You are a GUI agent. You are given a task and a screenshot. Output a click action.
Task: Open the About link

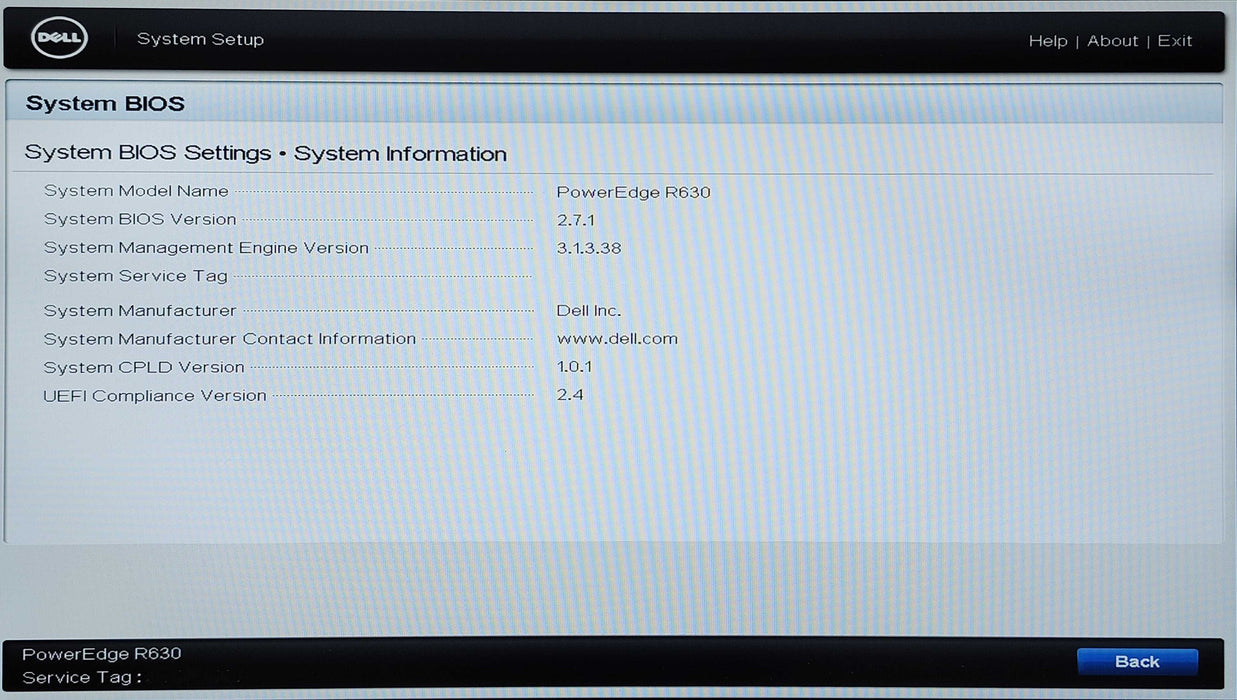[x=1113, y=41]
